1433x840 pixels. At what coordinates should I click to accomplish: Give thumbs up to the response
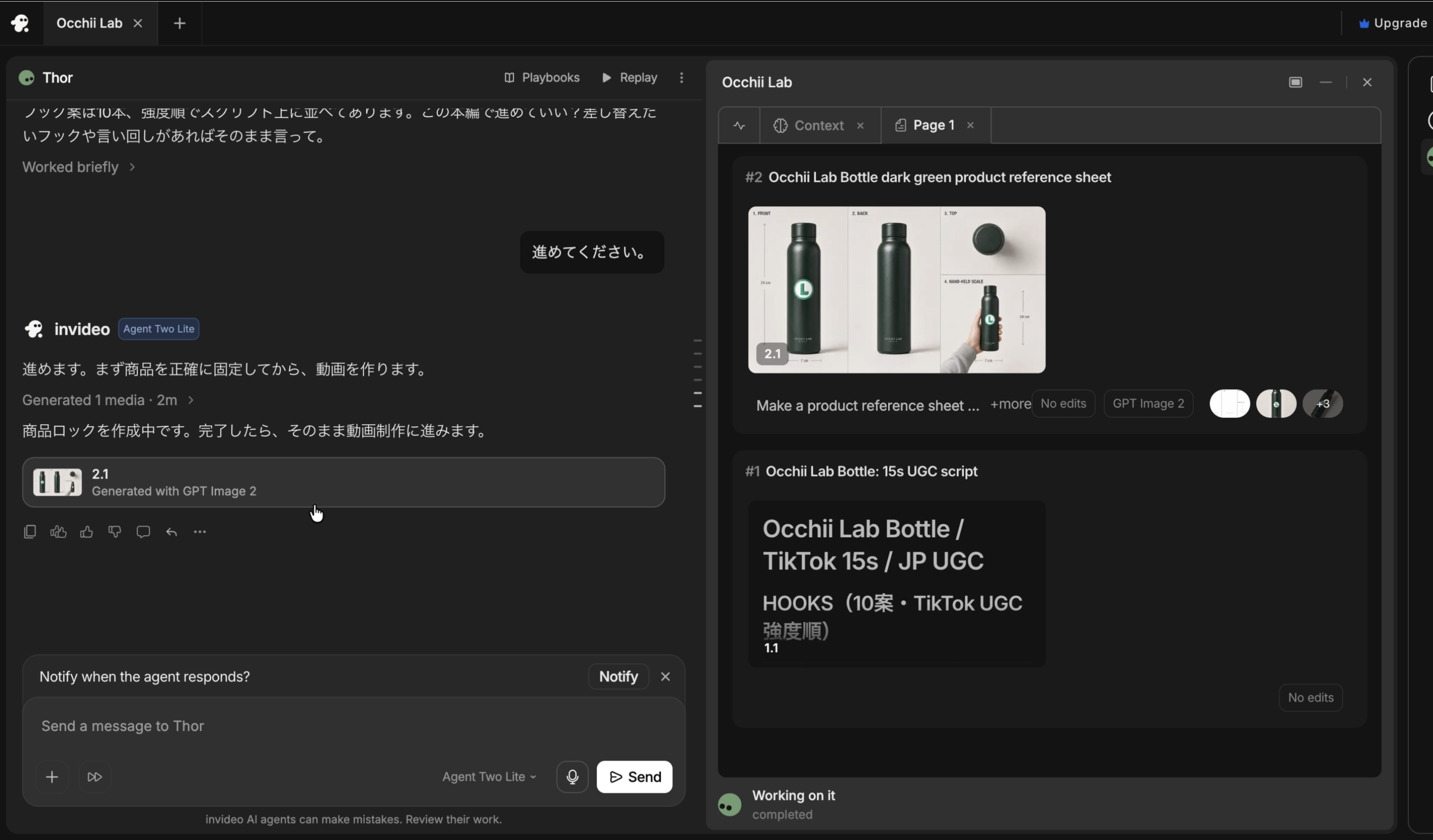86,532
